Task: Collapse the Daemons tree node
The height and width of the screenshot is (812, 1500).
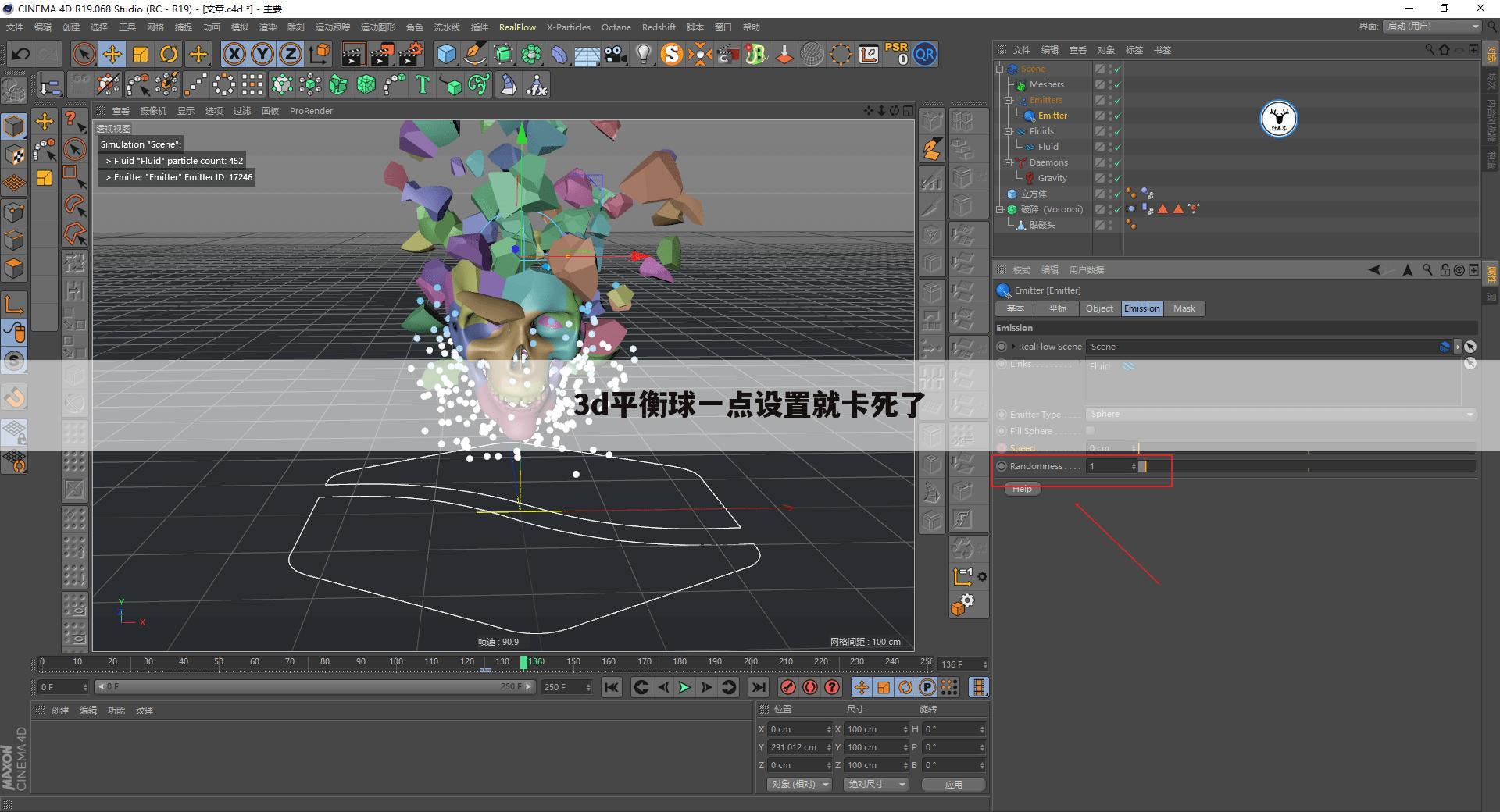Action: click(x=1009, y=162)
